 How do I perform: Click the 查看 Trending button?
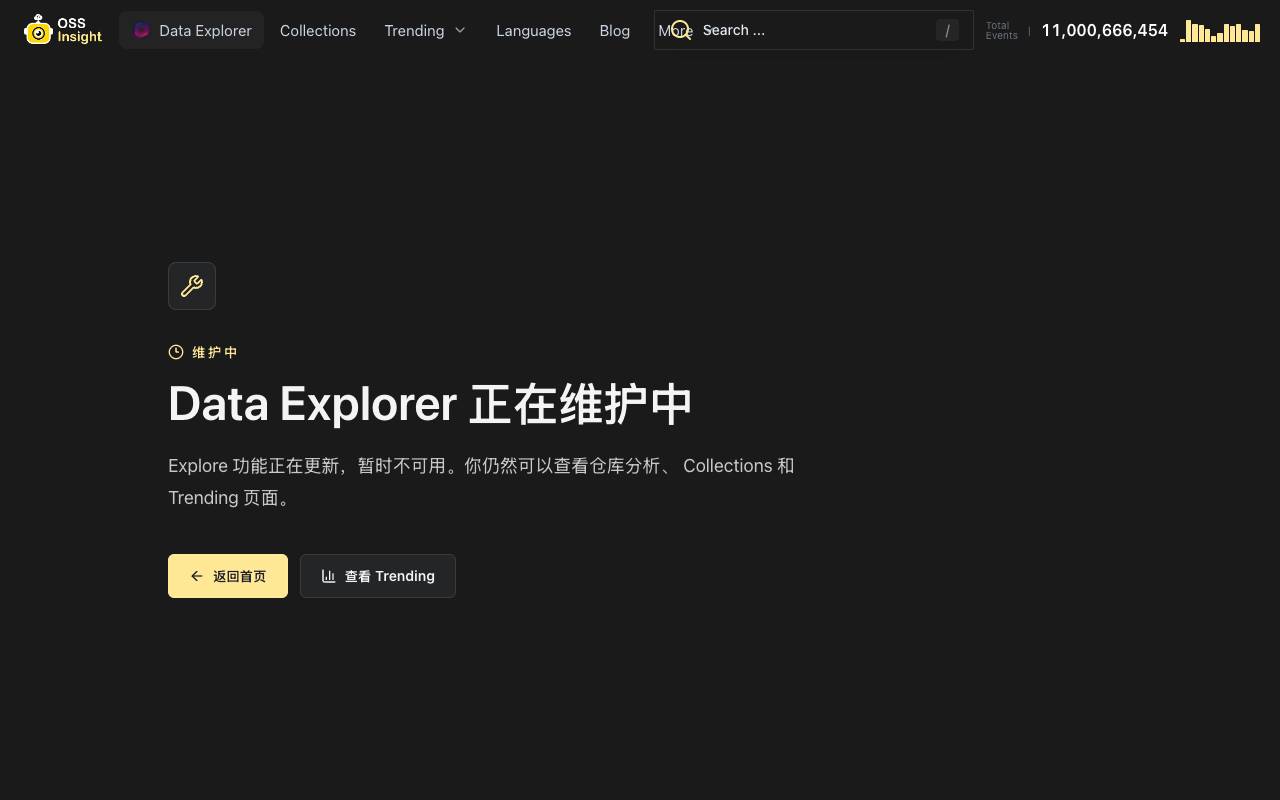tap(378, 576)
